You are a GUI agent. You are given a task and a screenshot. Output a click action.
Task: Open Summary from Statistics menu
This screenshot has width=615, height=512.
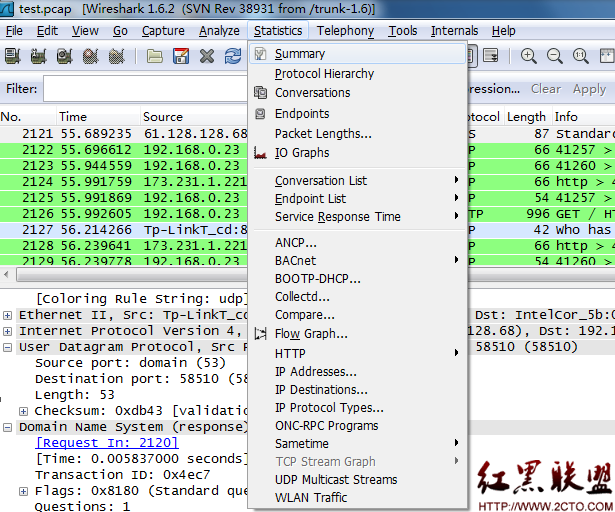[357, 54]
